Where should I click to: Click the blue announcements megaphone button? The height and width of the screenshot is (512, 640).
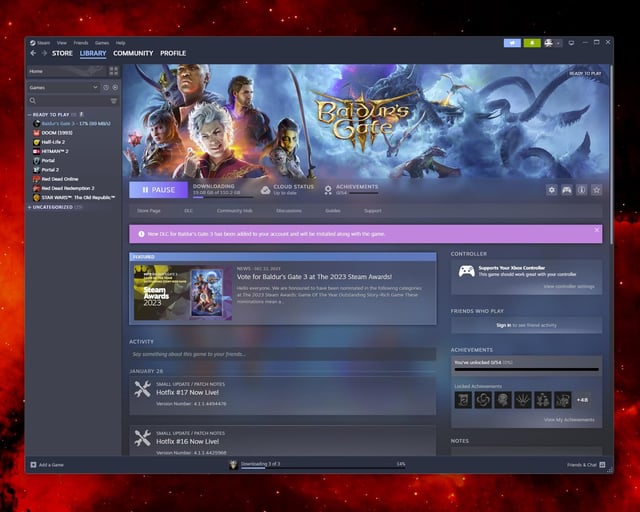click(512, 43)
